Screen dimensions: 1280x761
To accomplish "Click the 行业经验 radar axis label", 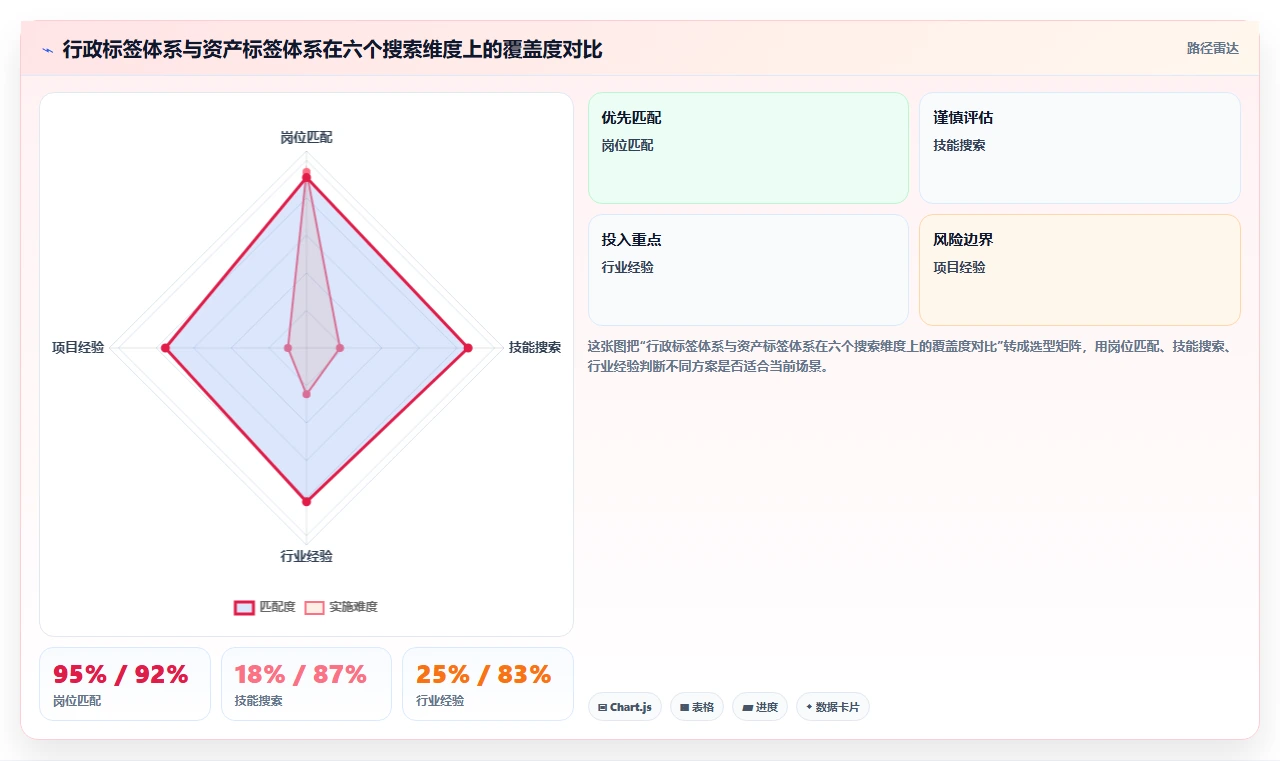I will [x=306, y=556].
